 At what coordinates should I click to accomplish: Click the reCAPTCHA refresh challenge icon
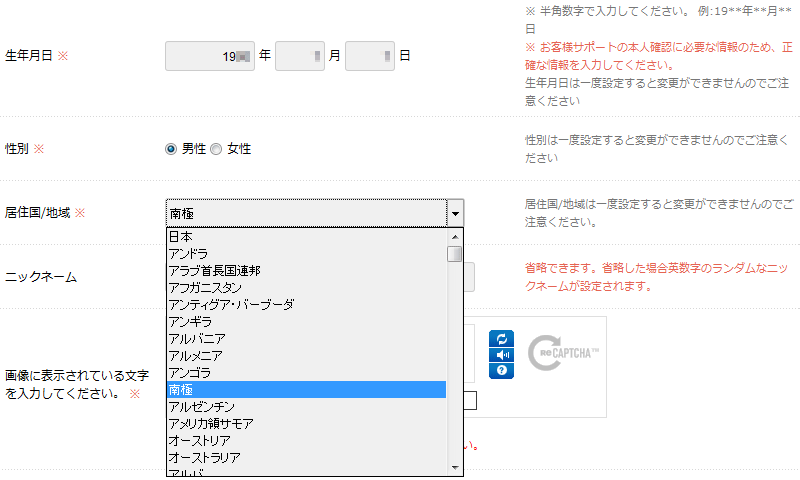click(500, 338)
